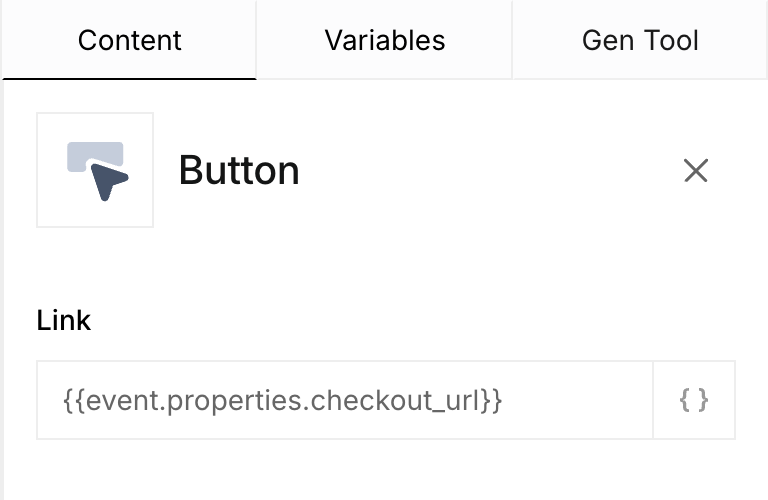Click the gray rectangle in Button icon
Viewport: 768px width, 500px height.
(95, 156)
